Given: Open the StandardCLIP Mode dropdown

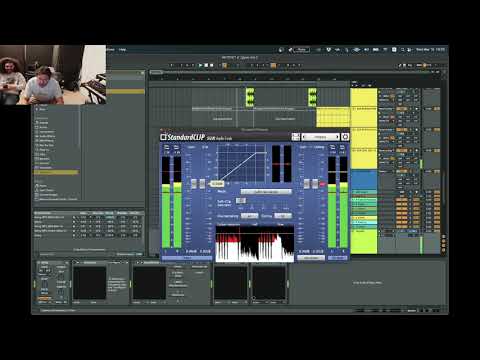Looking at the screenshot, I should pos(266,192).
